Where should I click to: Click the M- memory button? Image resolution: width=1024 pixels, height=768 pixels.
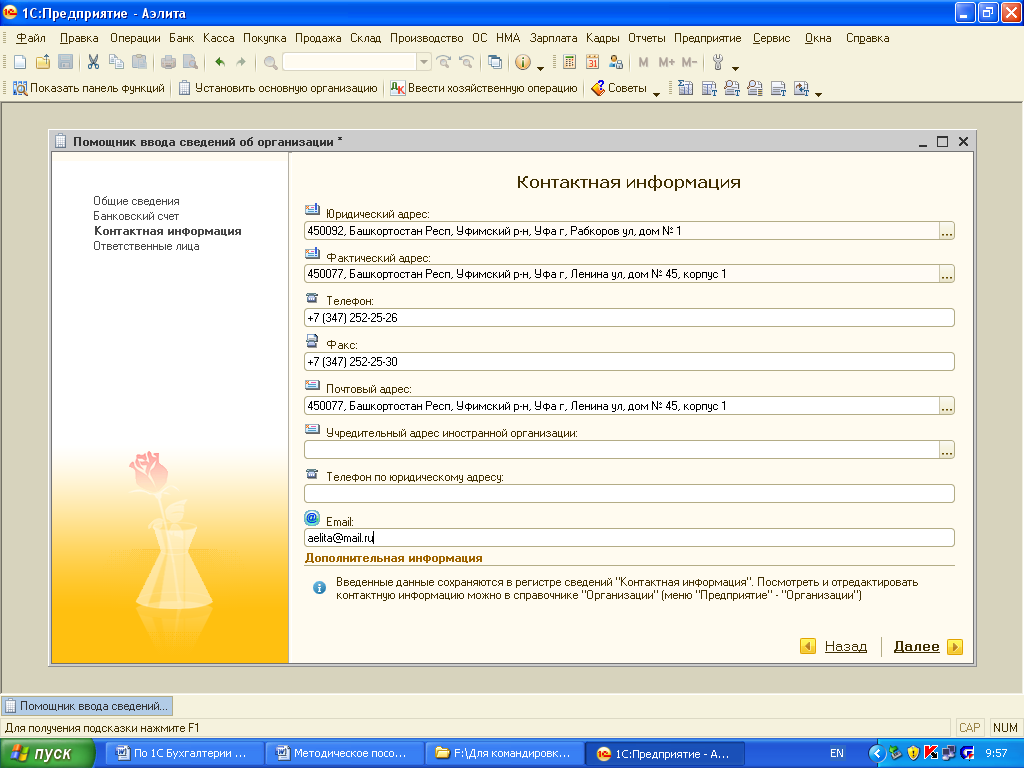(x=689, y=62)
